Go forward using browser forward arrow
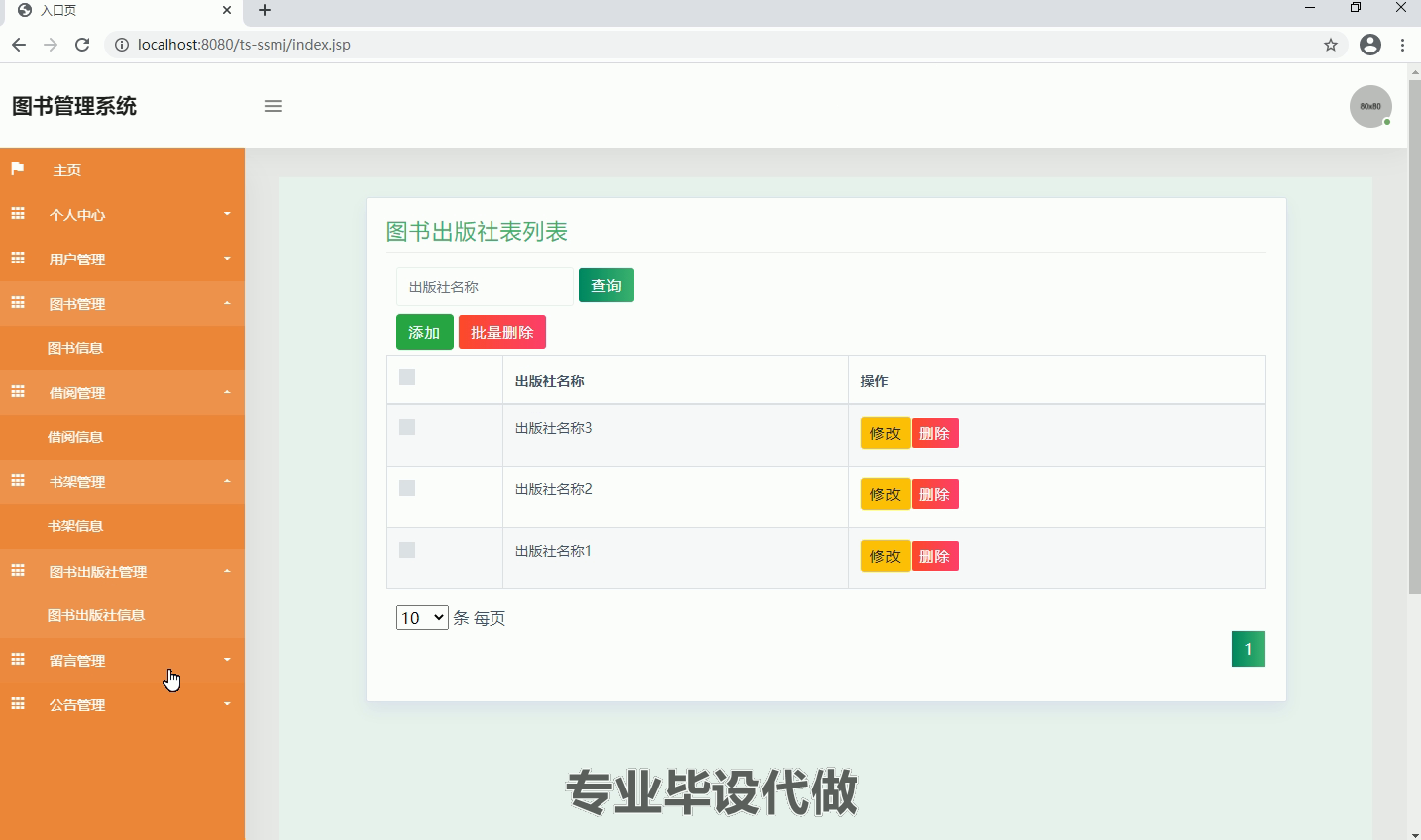The height and width of the screenshot is (840, 1421). (51, 45)
